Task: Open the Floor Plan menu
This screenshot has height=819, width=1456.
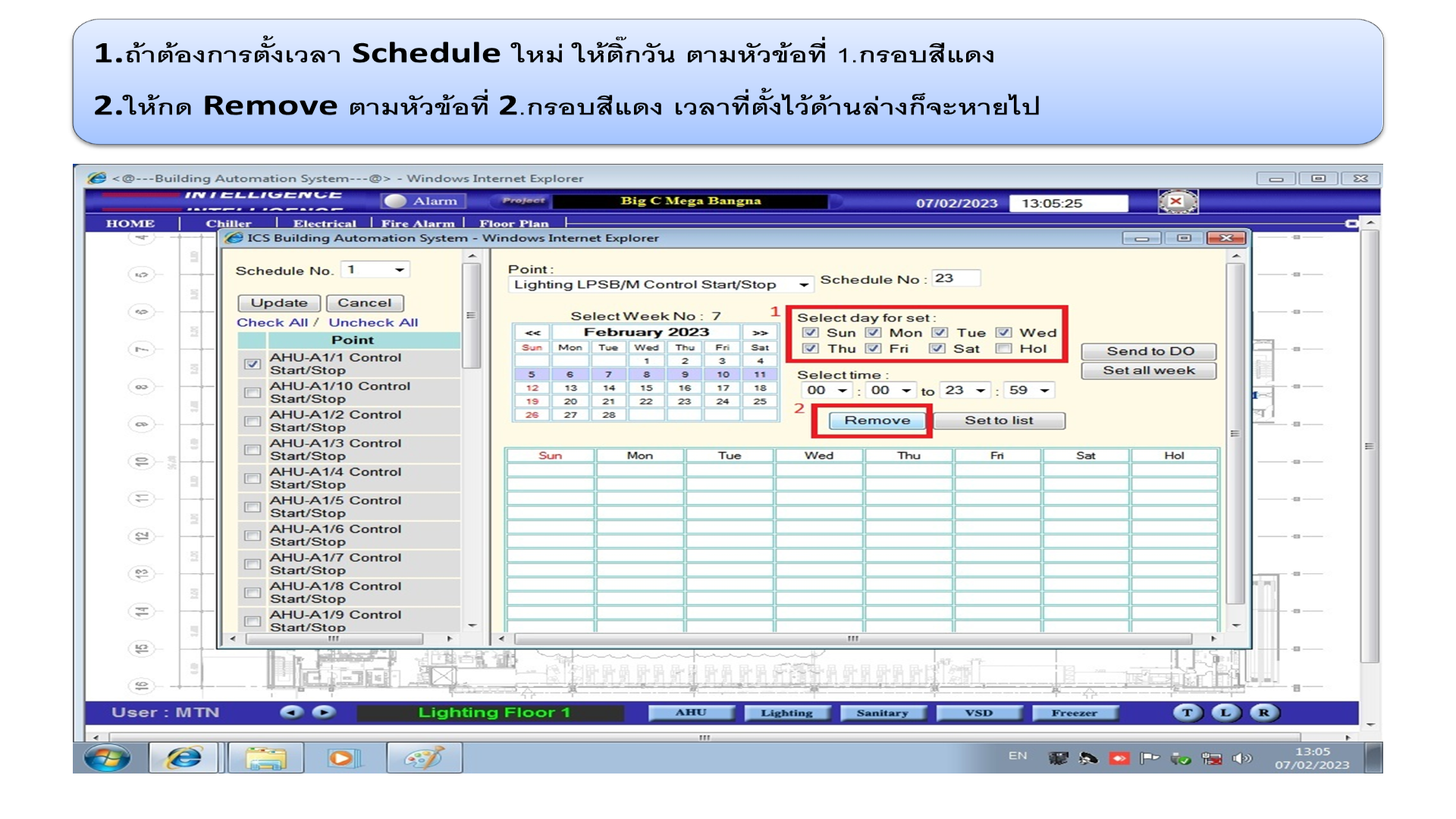Action: tap(514, 224)
